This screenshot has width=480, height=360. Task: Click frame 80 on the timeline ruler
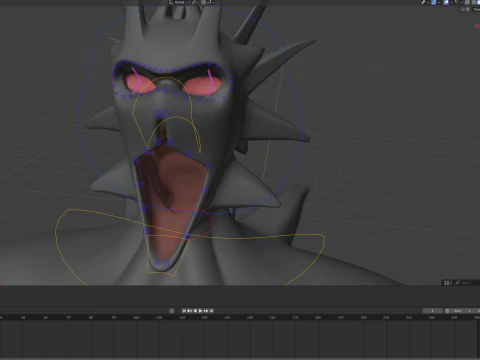[x=91, y=318]
